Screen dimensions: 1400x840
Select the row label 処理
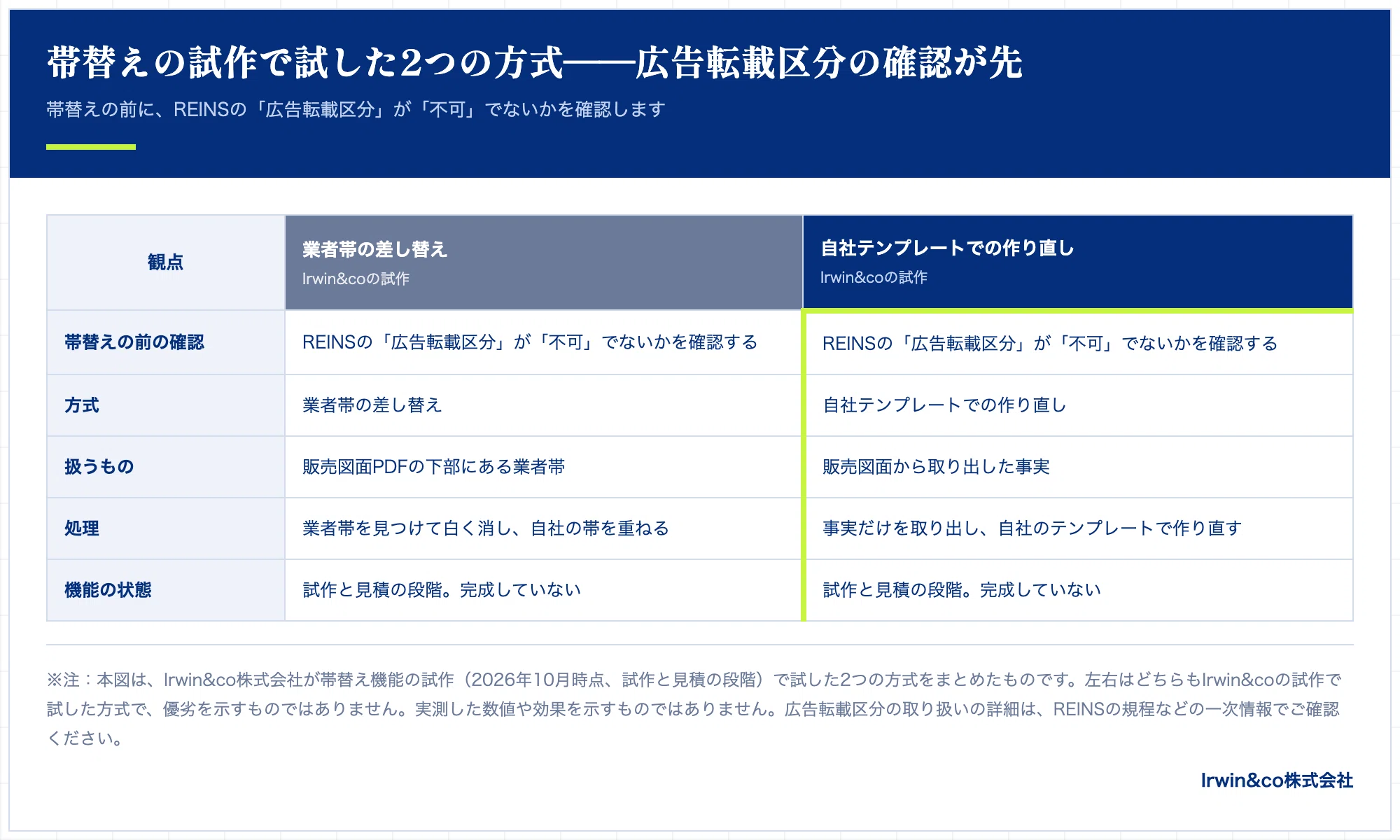point(166,528)
